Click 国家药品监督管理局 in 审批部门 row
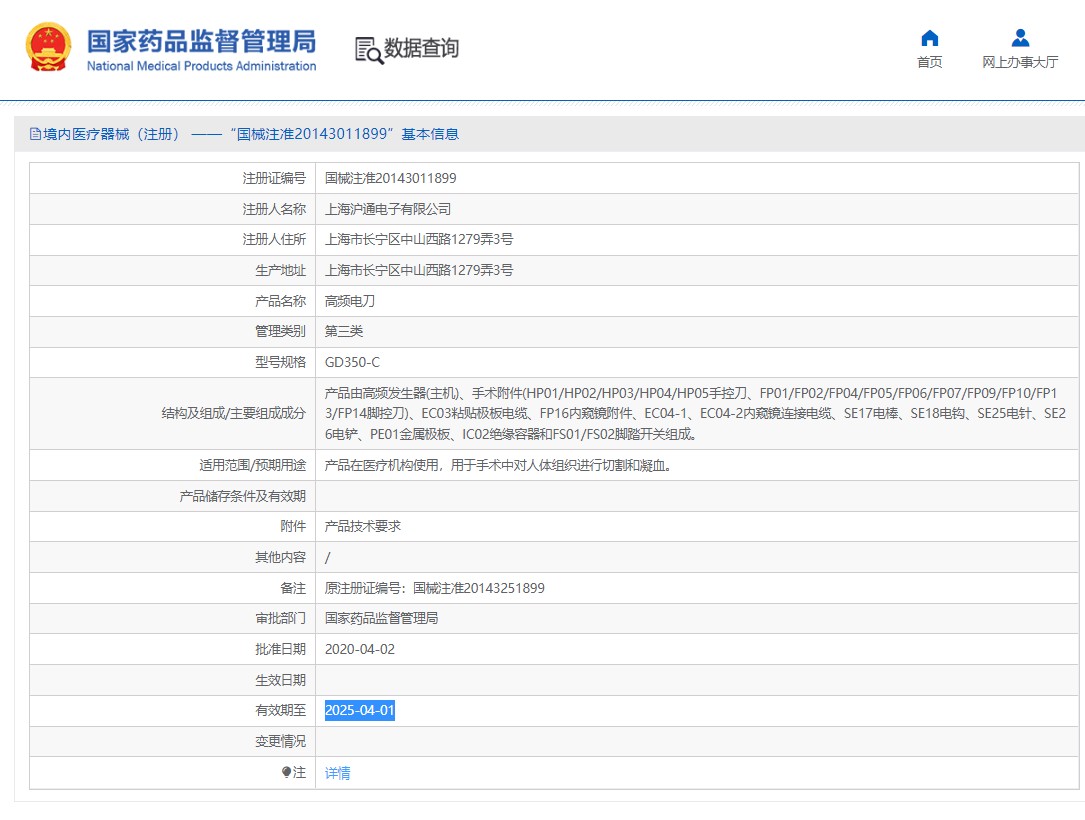 381,619
